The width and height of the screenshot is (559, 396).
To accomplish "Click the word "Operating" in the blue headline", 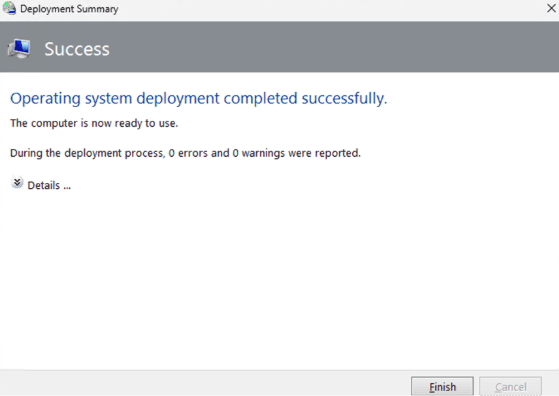I will click(x=45, y=98).
